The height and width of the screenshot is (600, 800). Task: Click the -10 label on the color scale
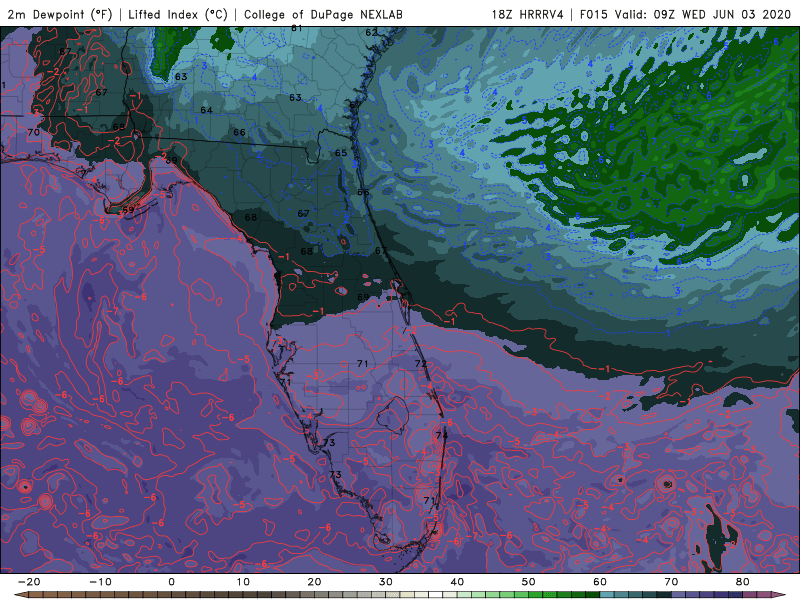(x=100, y=582)
